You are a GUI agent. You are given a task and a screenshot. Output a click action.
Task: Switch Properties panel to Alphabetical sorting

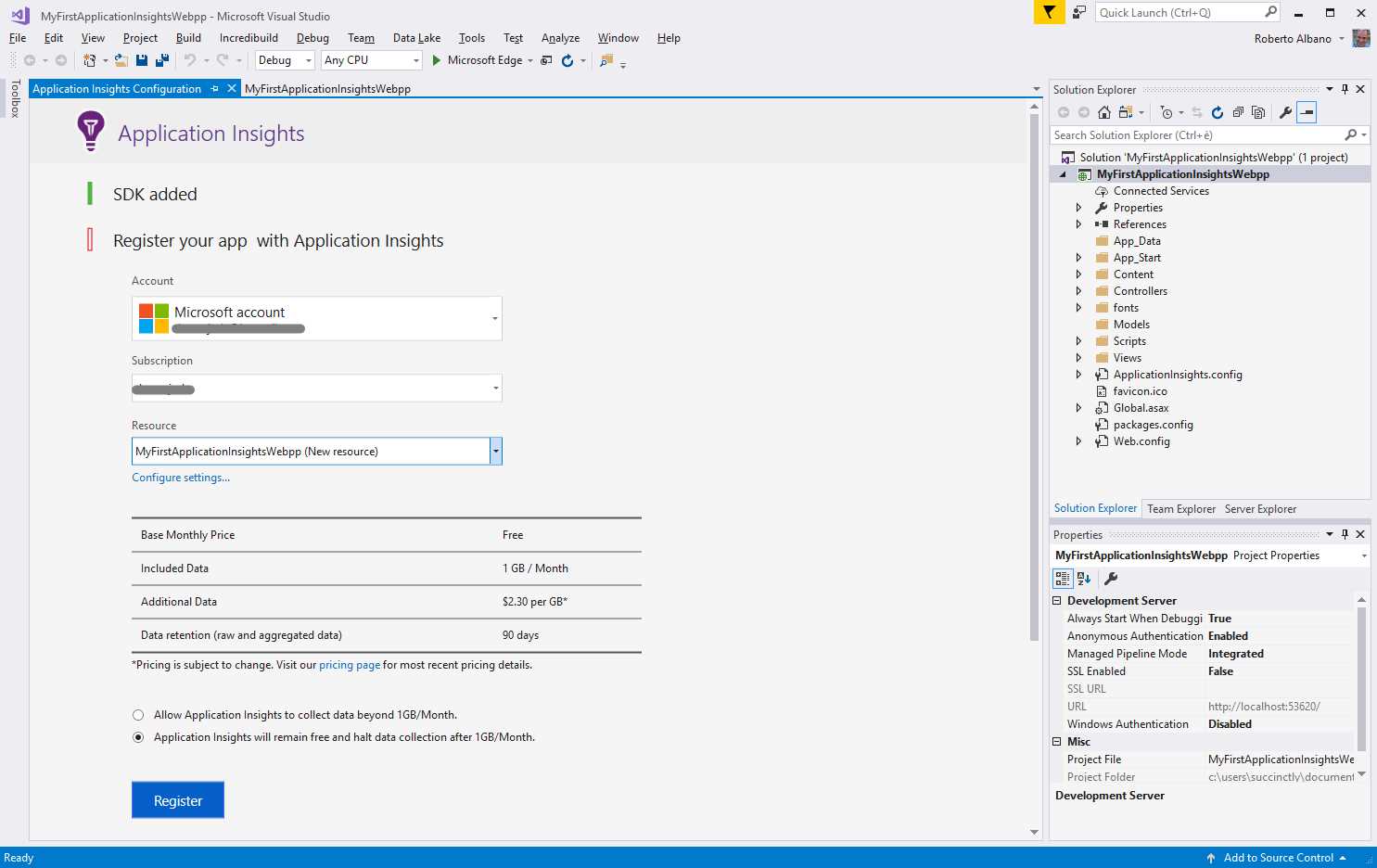(1084, 578)
